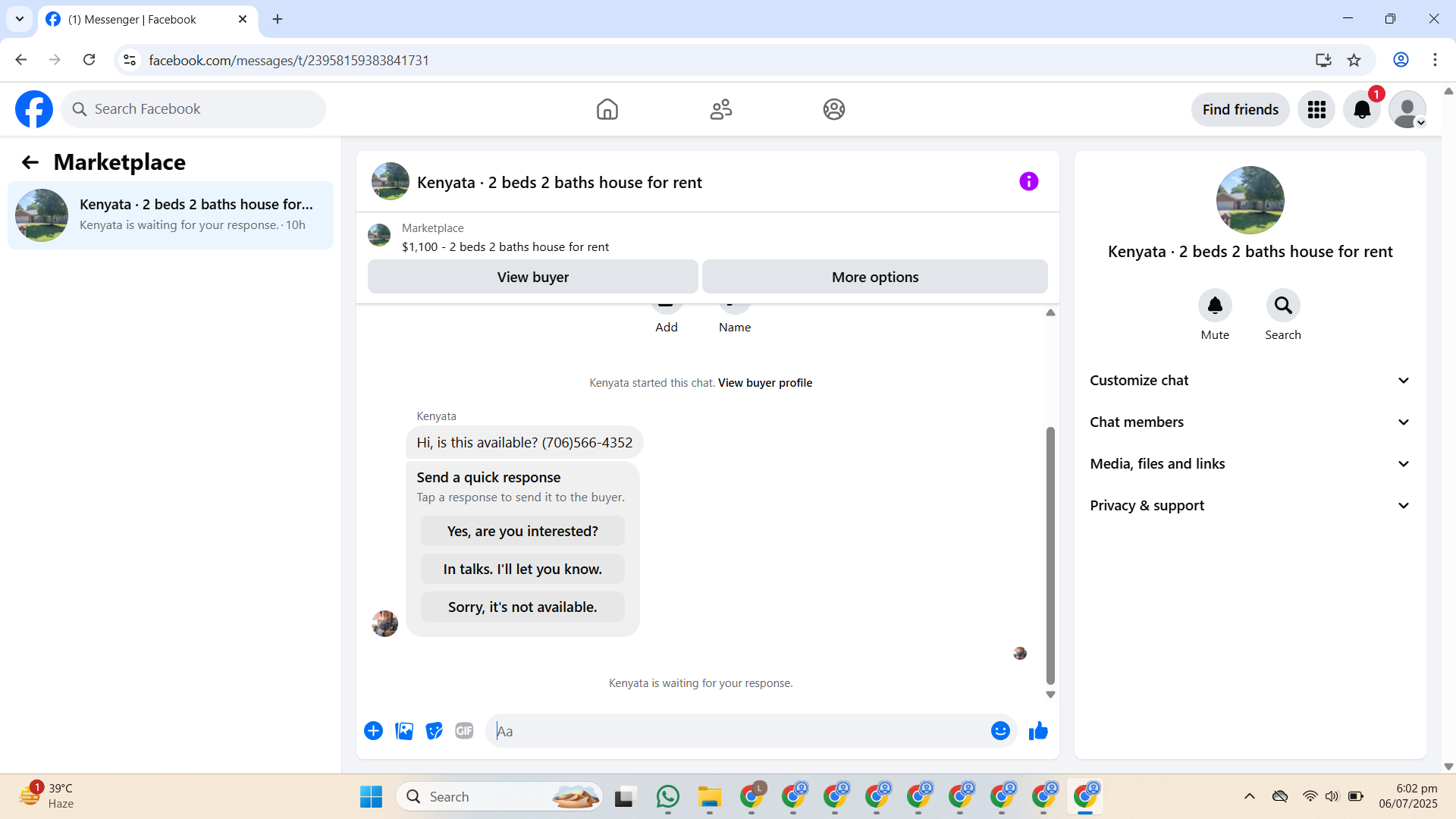The image size is (1456, 819).
Task: Open the notifications bell with badge
Action: pos(1362,110)
